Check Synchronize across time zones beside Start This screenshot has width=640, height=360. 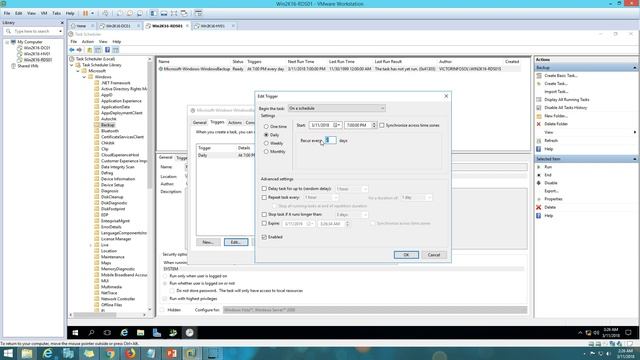point(382,125)
